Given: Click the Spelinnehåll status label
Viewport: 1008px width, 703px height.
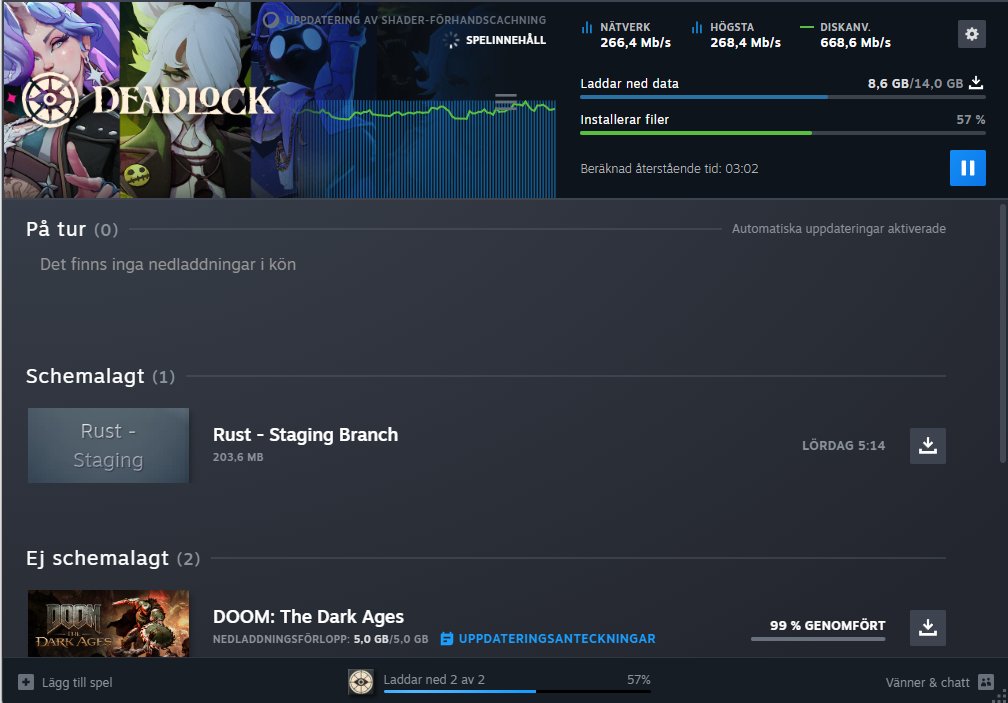Looking at the screenshot, I should pos(505,40).
